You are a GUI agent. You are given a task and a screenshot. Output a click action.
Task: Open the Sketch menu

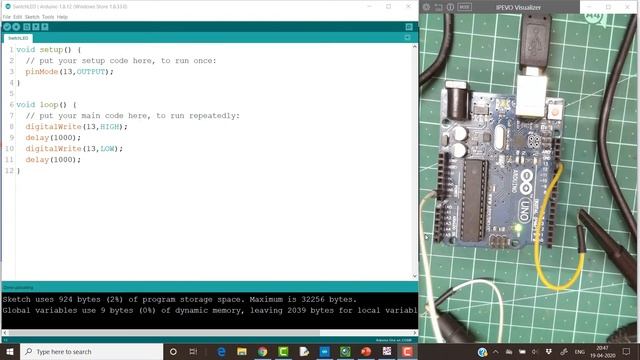pyautogui.click(x=32, y=17)
